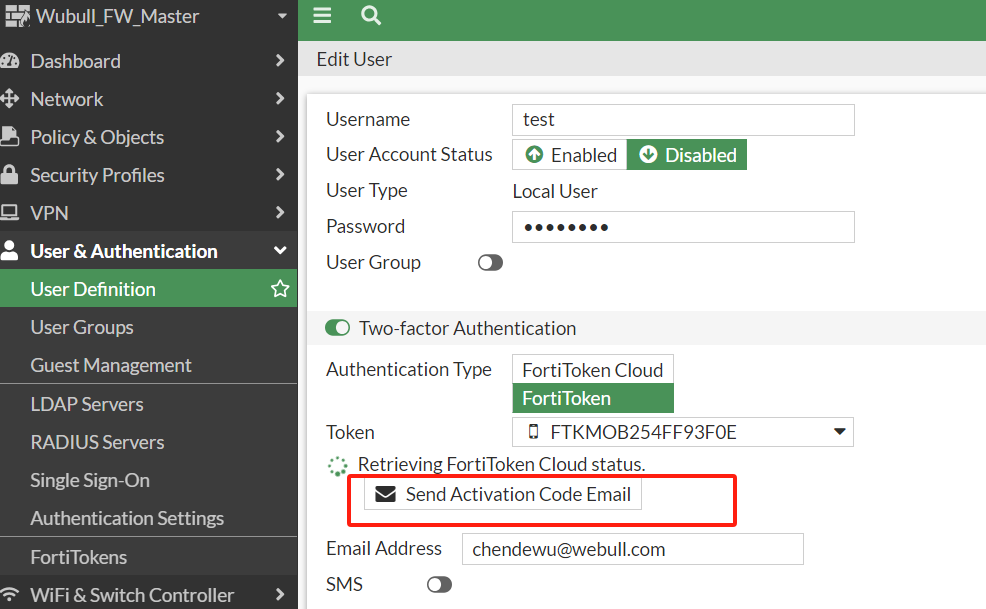This screenshot has width=986, height=609.
Task: Click the Security Profiles menu label
Action: click(97, 175)
